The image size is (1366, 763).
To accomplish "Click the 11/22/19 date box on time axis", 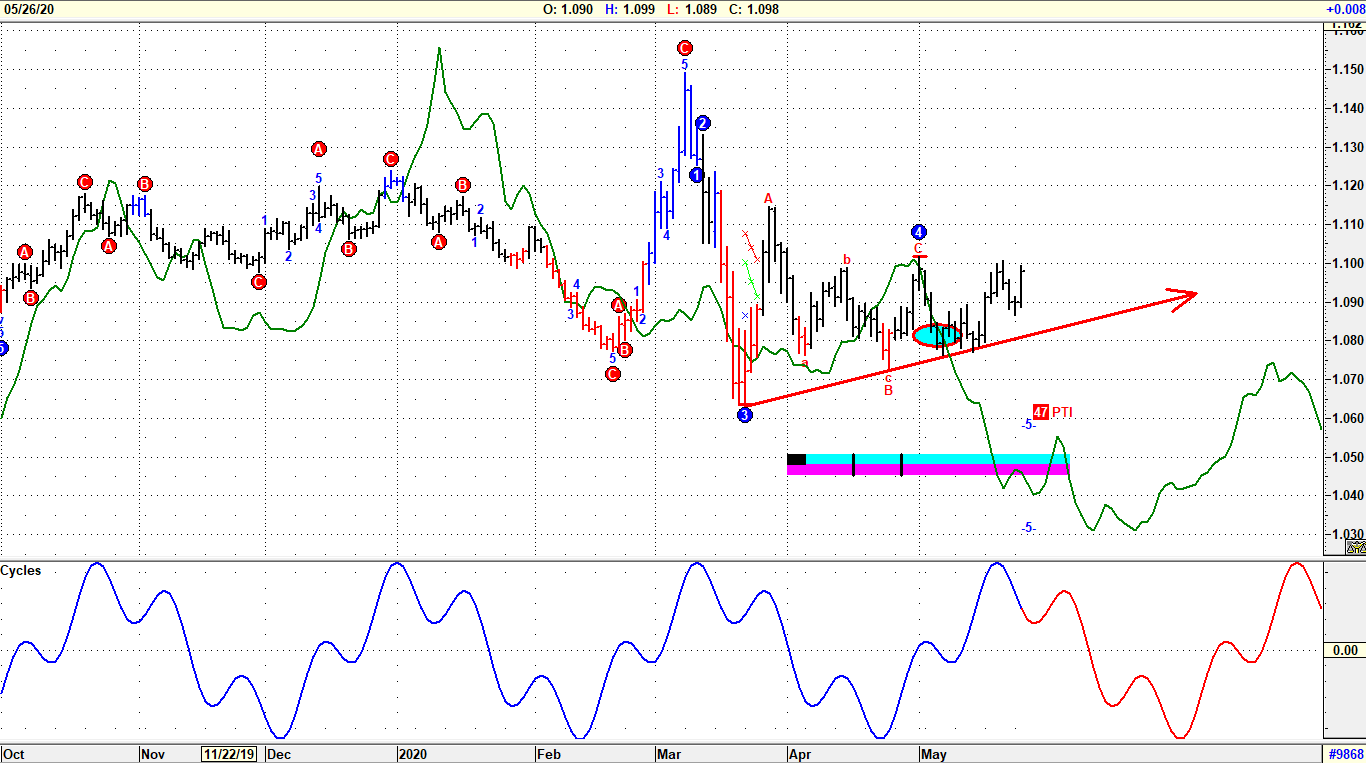I will point(229,754).
